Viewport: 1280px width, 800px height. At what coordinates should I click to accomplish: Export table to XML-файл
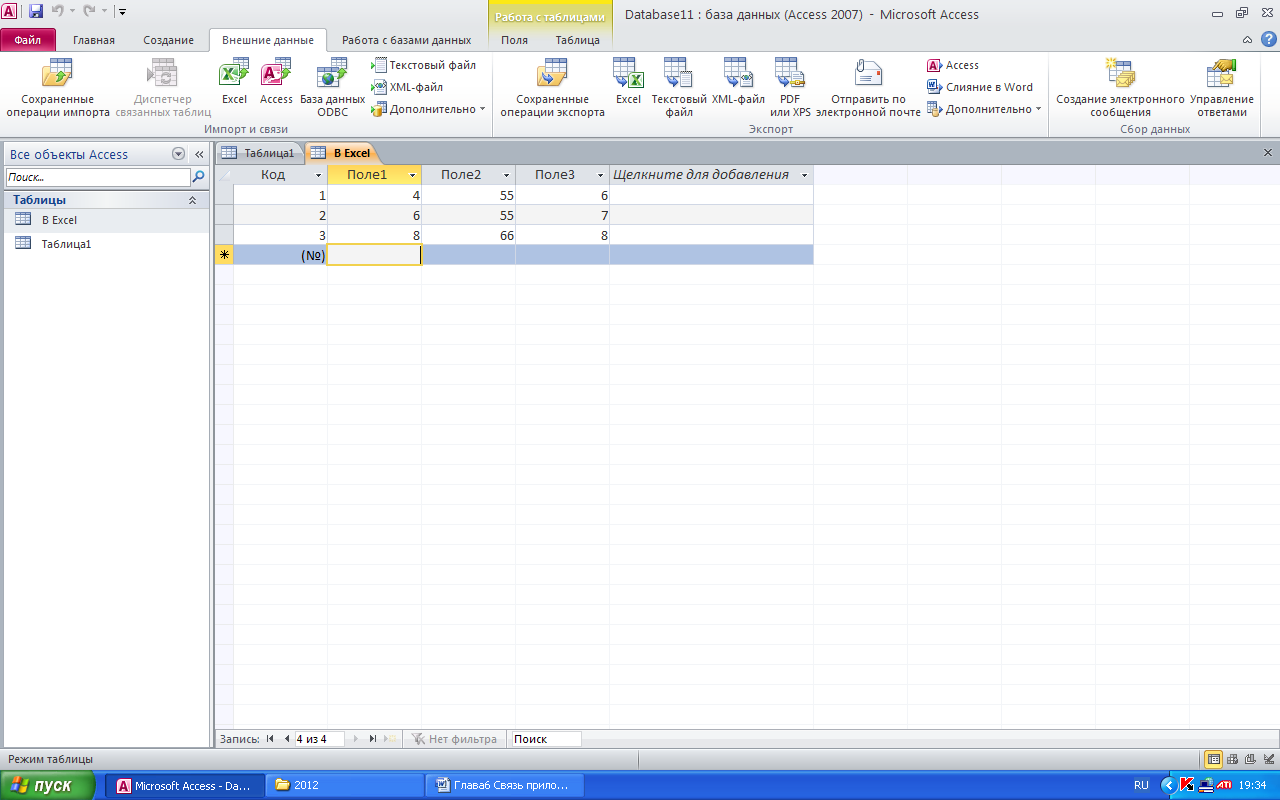tap(738, 81)
